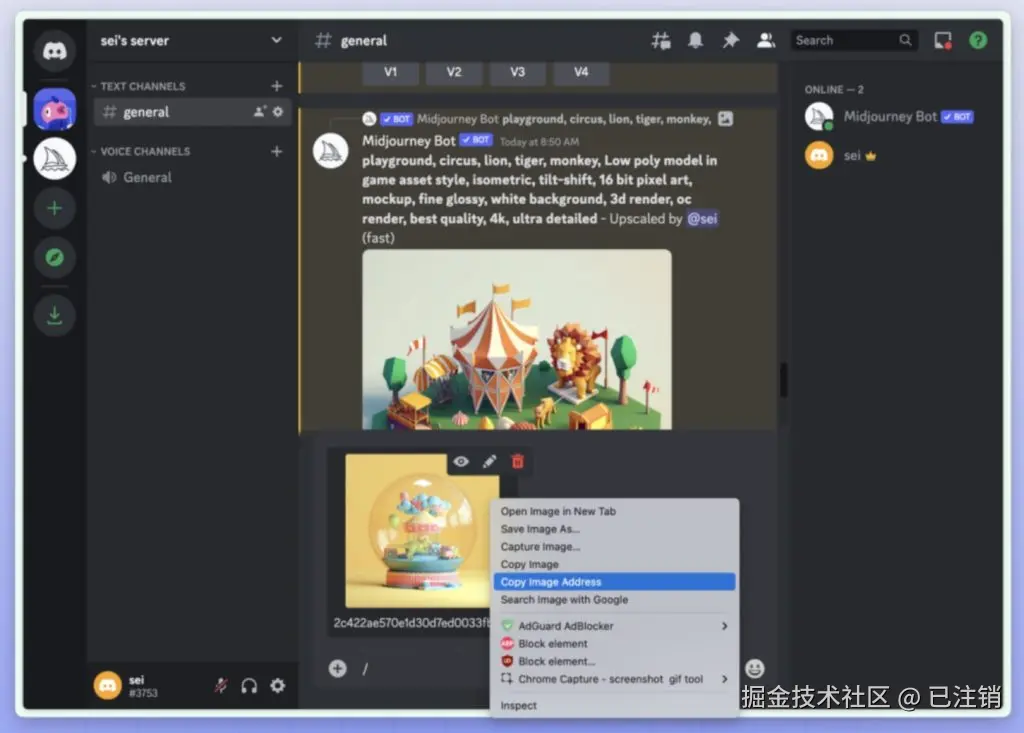Click the chat scrollbar thumb
Viewport: 1024px width, 733px height.
point(783,380)
